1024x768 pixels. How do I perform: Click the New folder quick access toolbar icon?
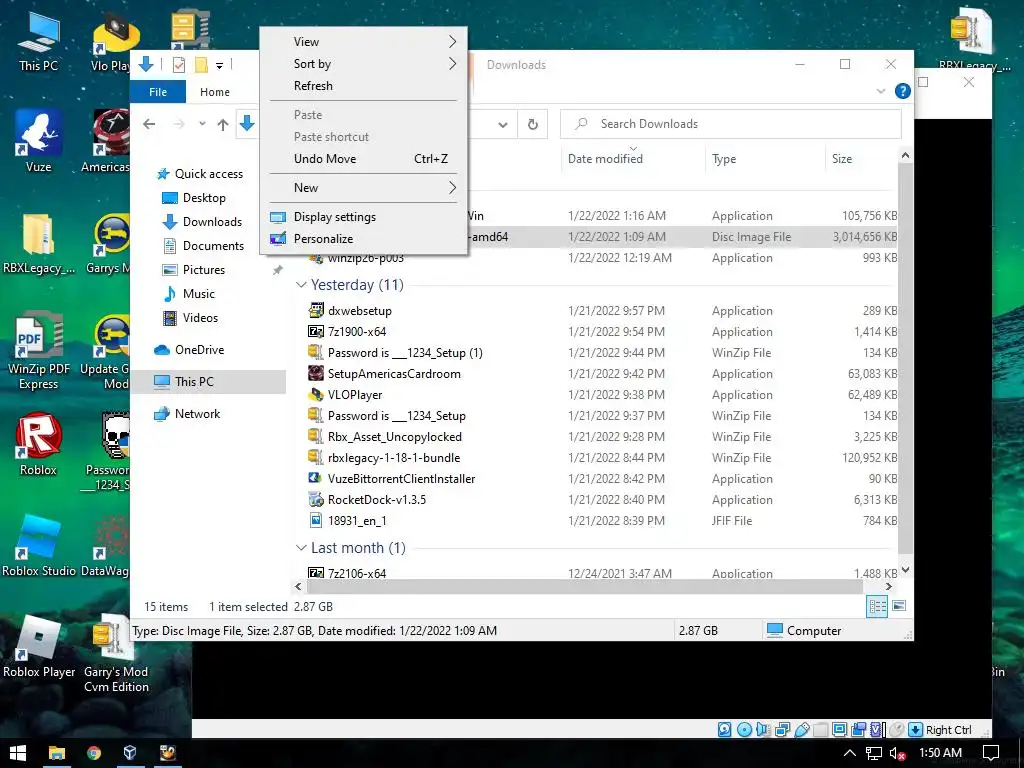[x=200, y=65]
